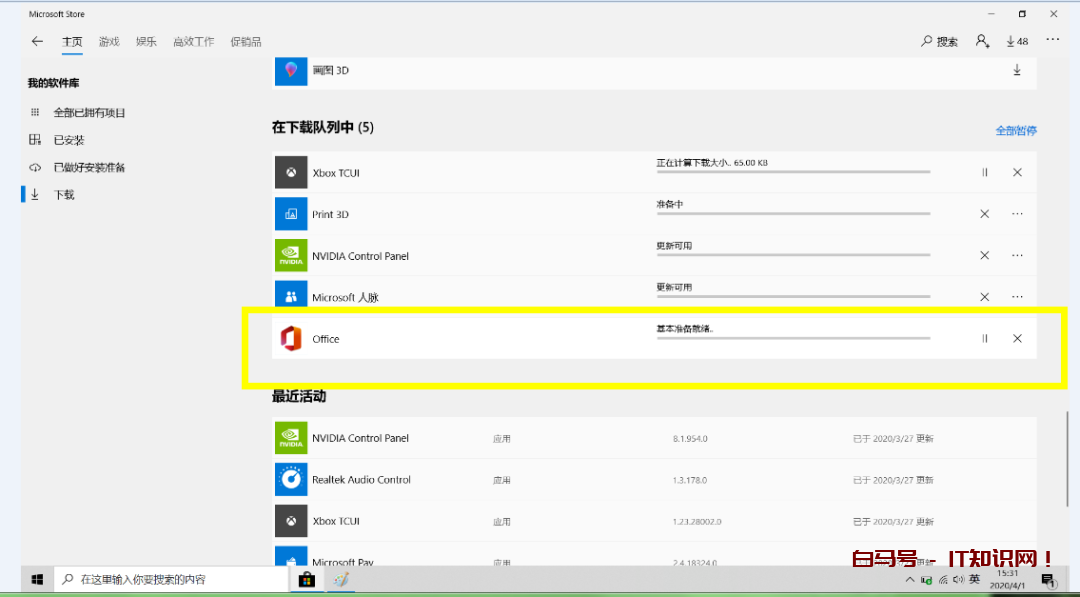Viewport: 1080px width, 597px height.
Task: Download 画图 3D using its download icon
Action: (1017, 70)
